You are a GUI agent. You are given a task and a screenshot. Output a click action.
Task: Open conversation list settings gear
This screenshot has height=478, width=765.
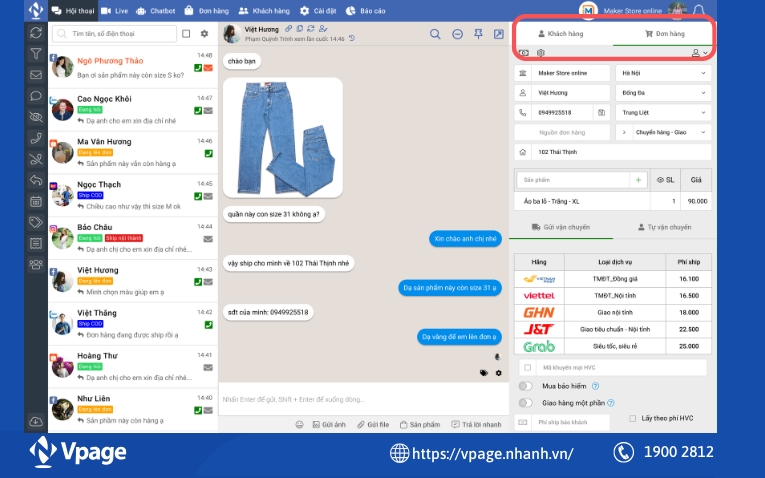tap(204, 34)
